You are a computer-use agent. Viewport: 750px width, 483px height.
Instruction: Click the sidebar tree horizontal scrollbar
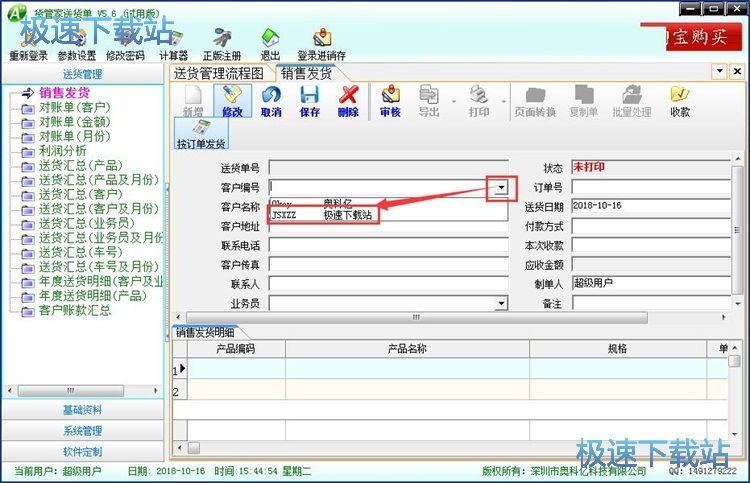(71, 390)
